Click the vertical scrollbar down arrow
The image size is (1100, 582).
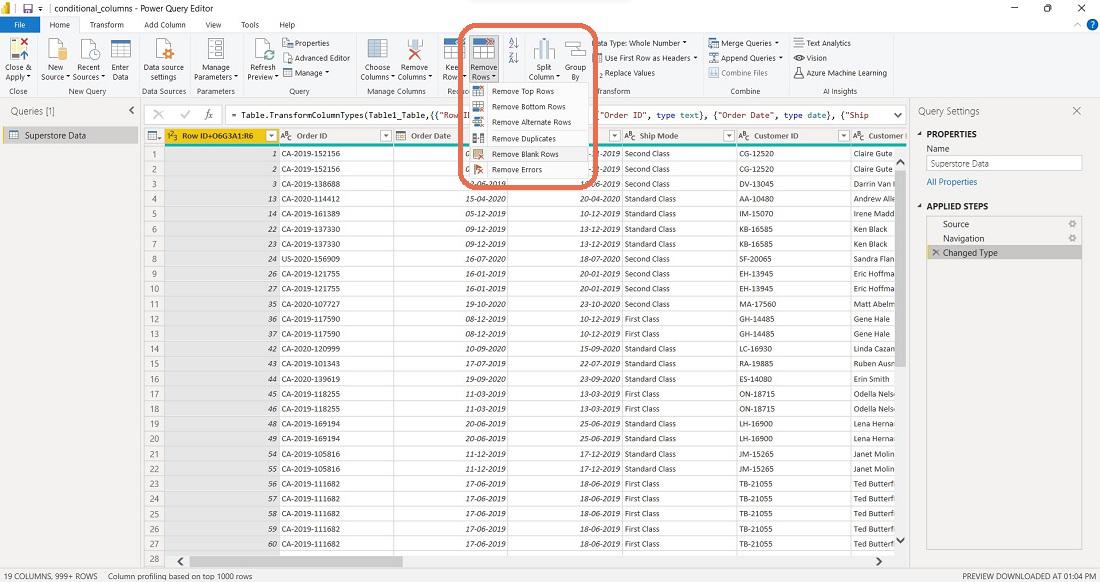coord(901,540)
